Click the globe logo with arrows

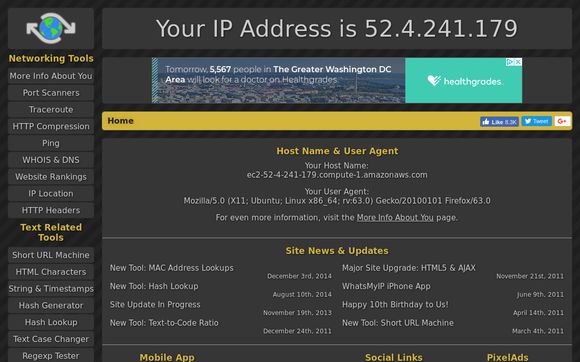coord(51,28)
